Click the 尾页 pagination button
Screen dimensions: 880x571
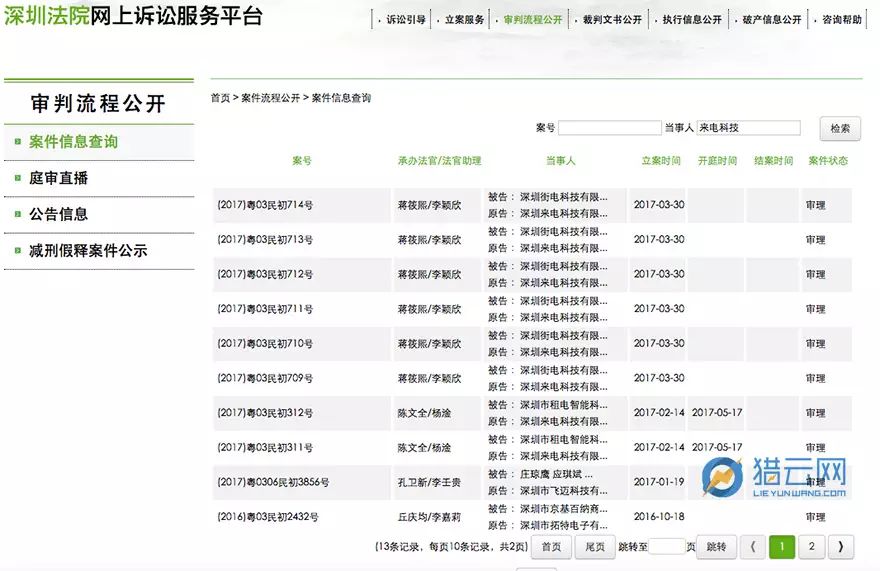pyautogui.click(x=595, y=547)
